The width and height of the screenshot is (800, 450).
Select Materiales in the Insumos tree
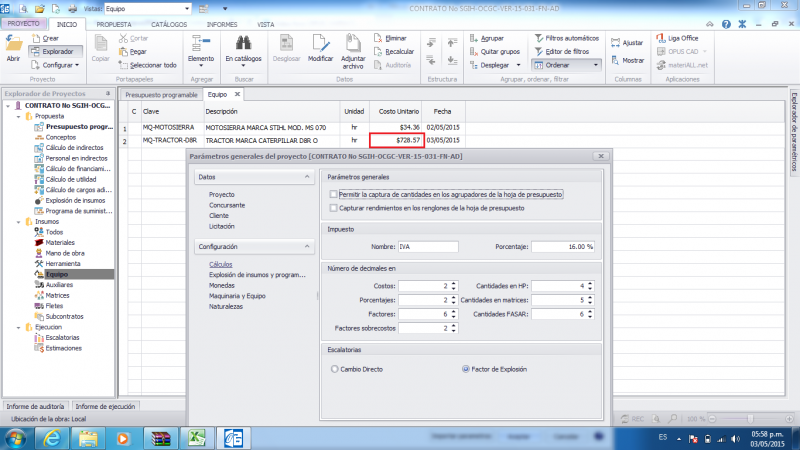point(60,242)
